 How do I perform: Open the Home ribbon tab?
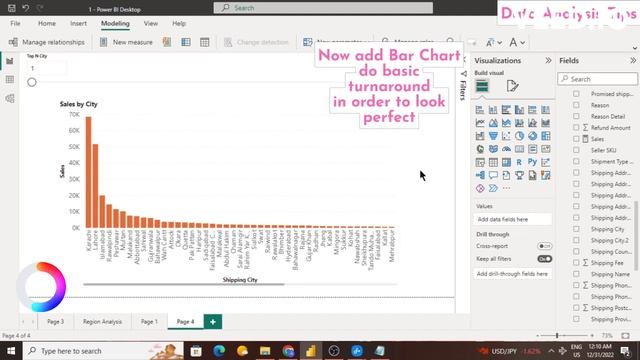[x=47, y=24]
